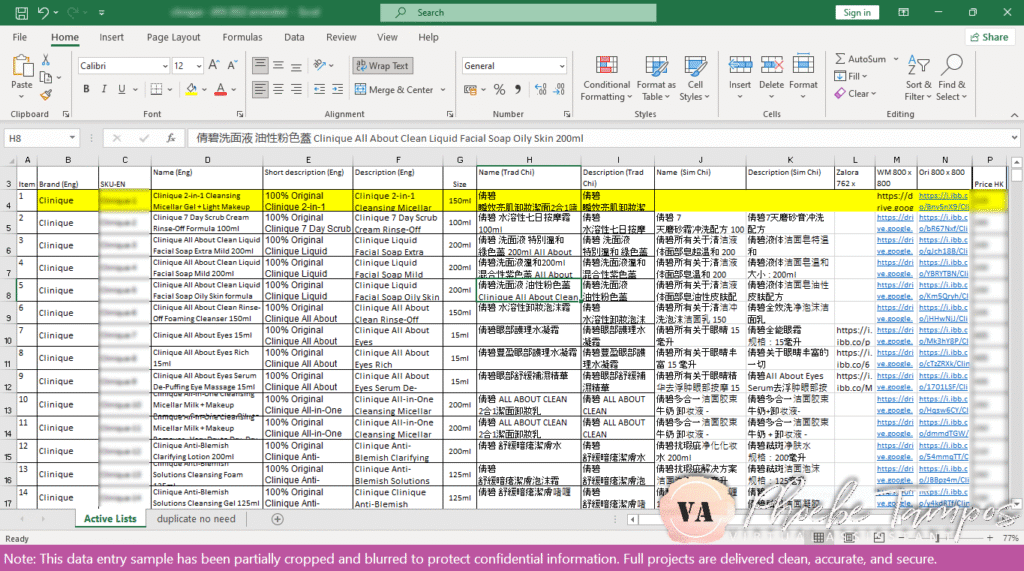The width and height of the screenshot is (1024, 571).
Task: Click the AutoSum button
Action: click(862, 59)
